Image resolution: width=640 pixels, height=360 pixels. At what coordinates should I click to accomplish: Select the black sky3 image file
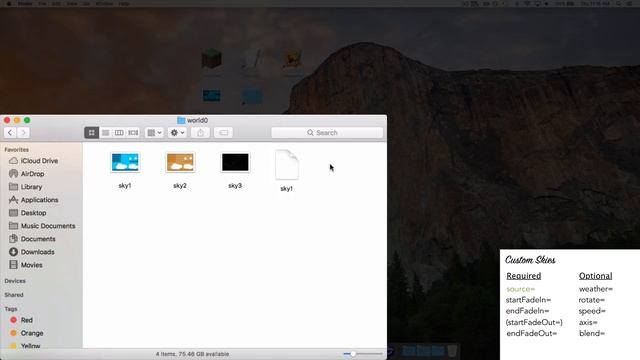point(235,162)
